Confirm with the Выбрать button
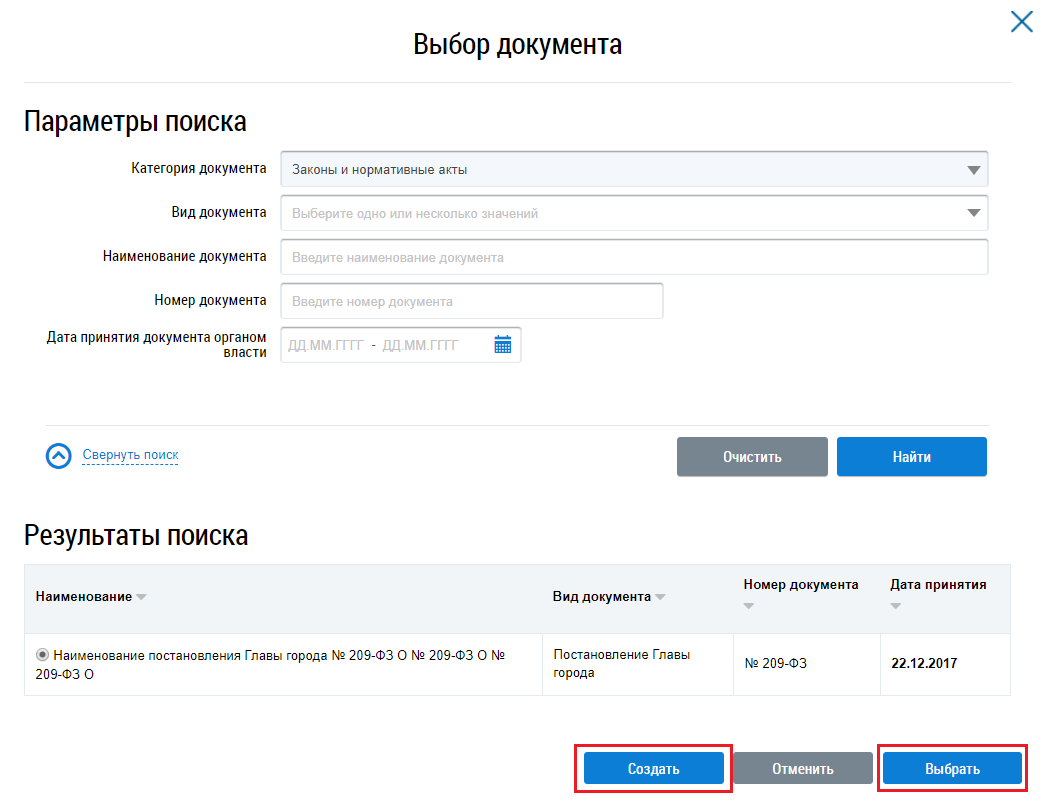Viewport: 1042px width, 803px height. (x=951, y=769)
